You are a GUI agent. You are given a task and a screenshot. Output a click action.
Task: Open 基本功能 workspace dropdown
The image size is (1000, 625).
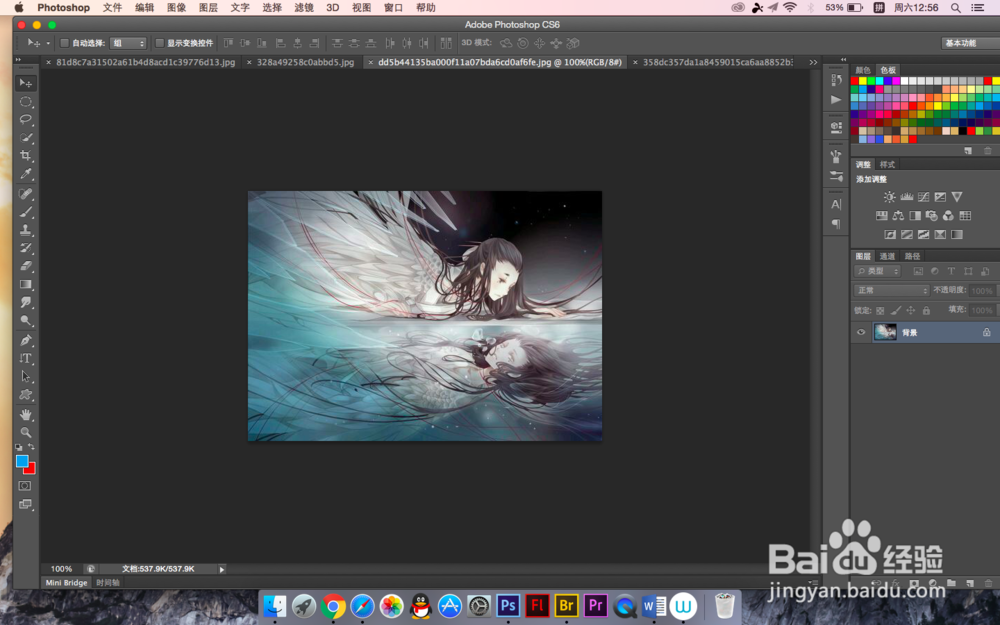(x=970, y=43)
